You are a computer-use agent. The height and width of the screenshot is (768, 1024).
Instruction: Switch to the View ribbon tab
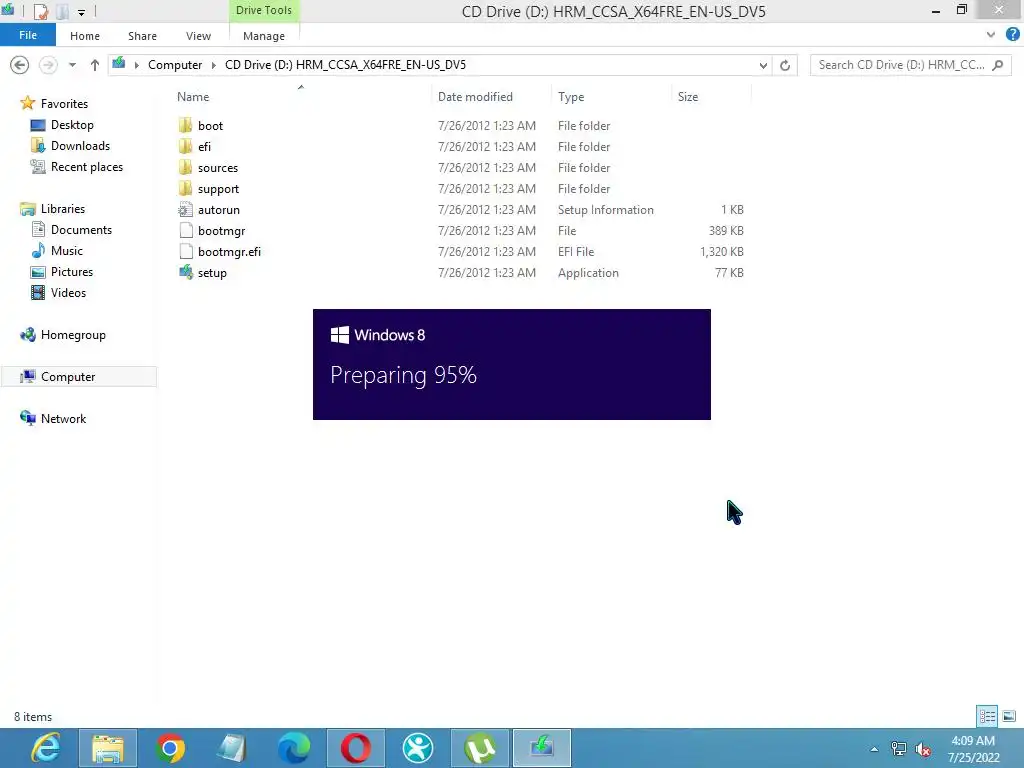(x=199, y=36)
